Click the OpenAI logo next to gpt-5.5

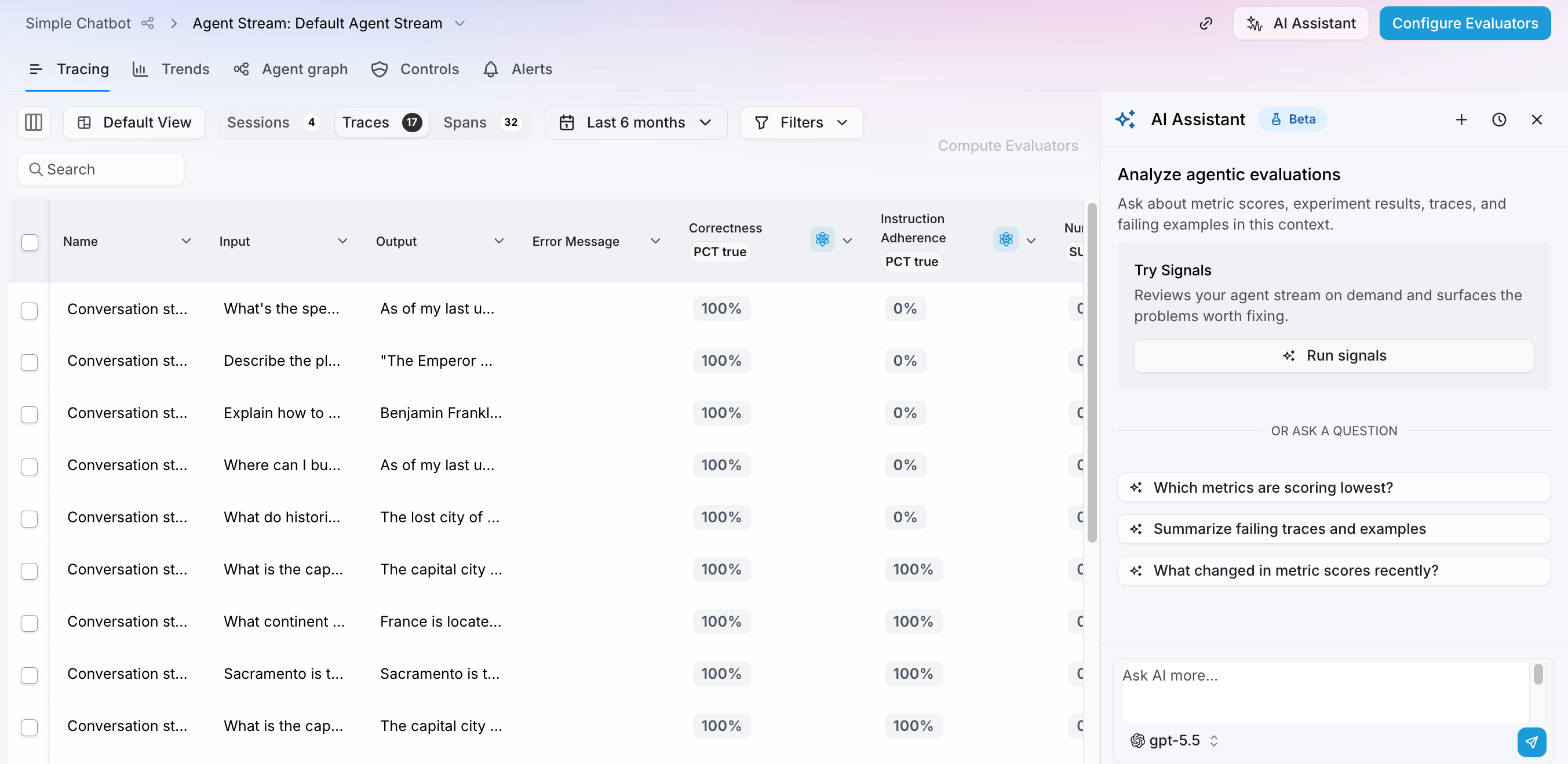coord(1137,740)
